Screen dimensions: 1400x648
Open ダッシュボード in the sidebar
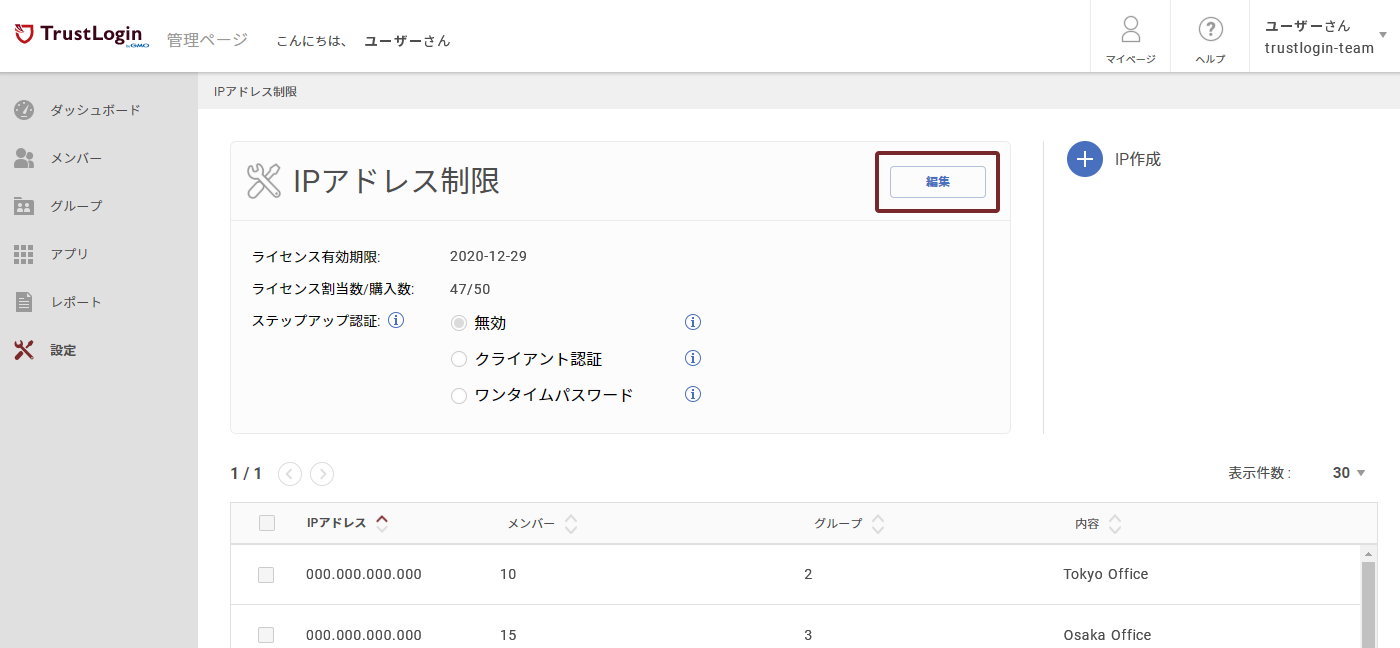click(95, 110)
